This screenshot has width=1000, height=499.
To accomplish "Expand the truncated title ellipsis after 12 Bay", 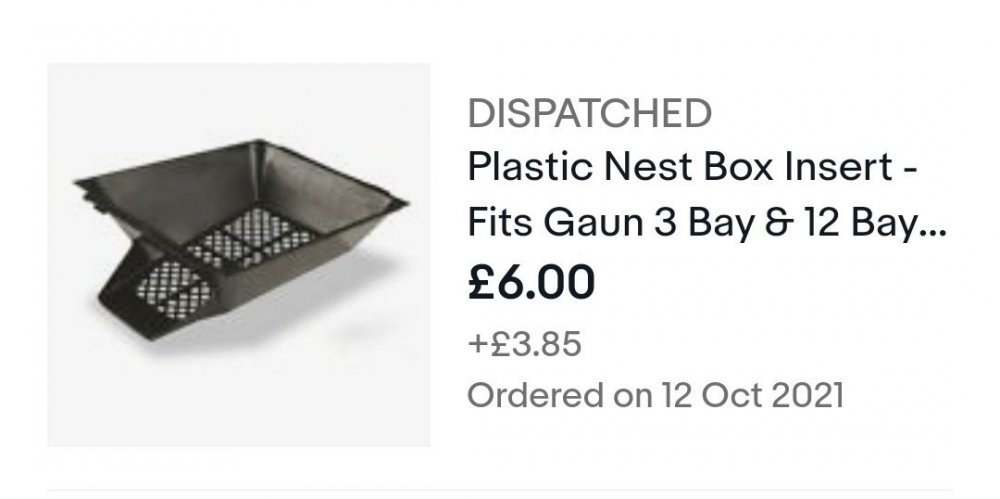I will [933, 233].
